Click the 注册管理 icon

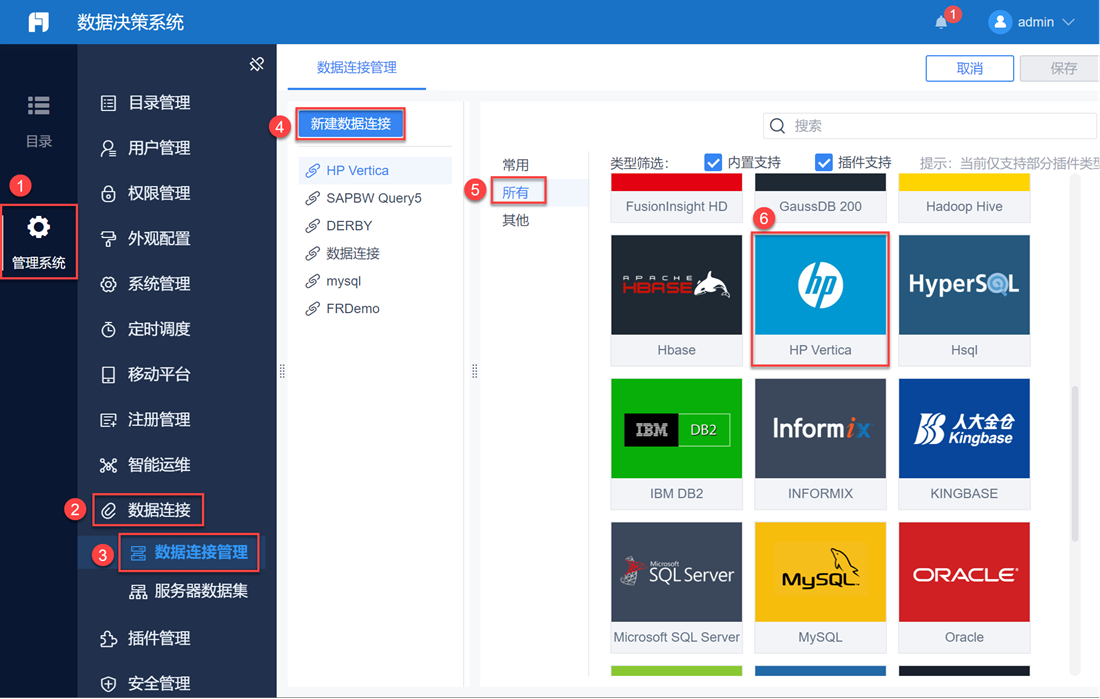click(x=108, y=420)
